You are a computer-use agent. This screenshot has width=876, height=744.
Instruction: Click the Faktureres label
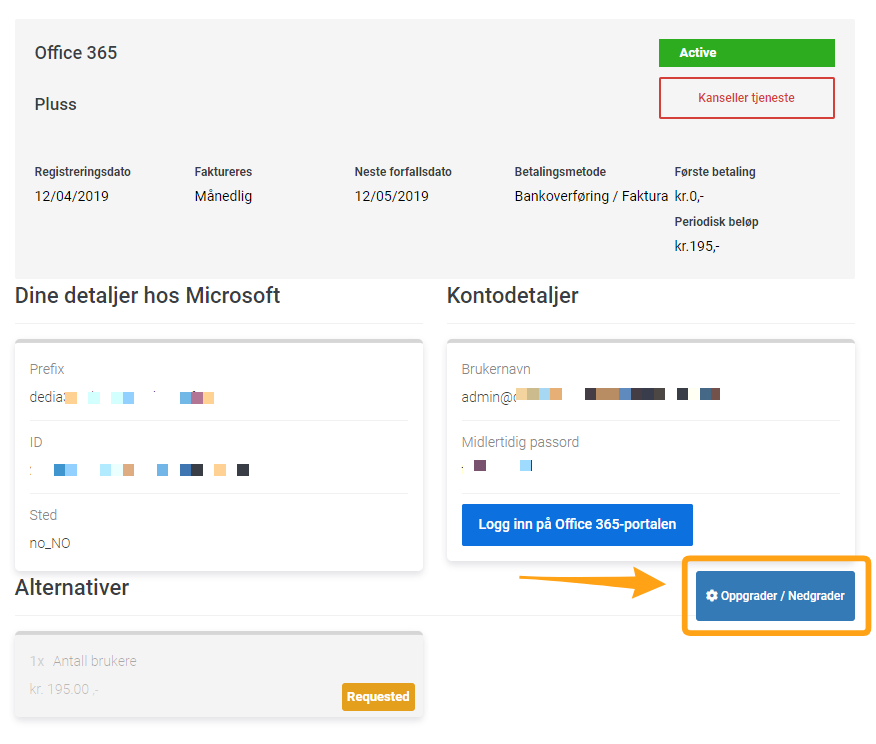click(x=223, y=172)
